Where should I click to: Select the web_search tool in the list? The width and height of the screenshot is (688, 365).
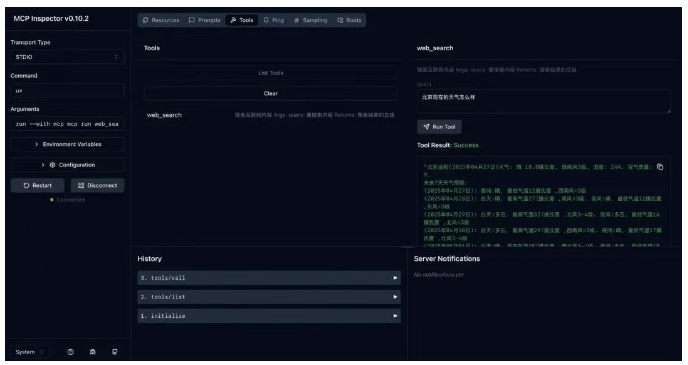[271, 115]
